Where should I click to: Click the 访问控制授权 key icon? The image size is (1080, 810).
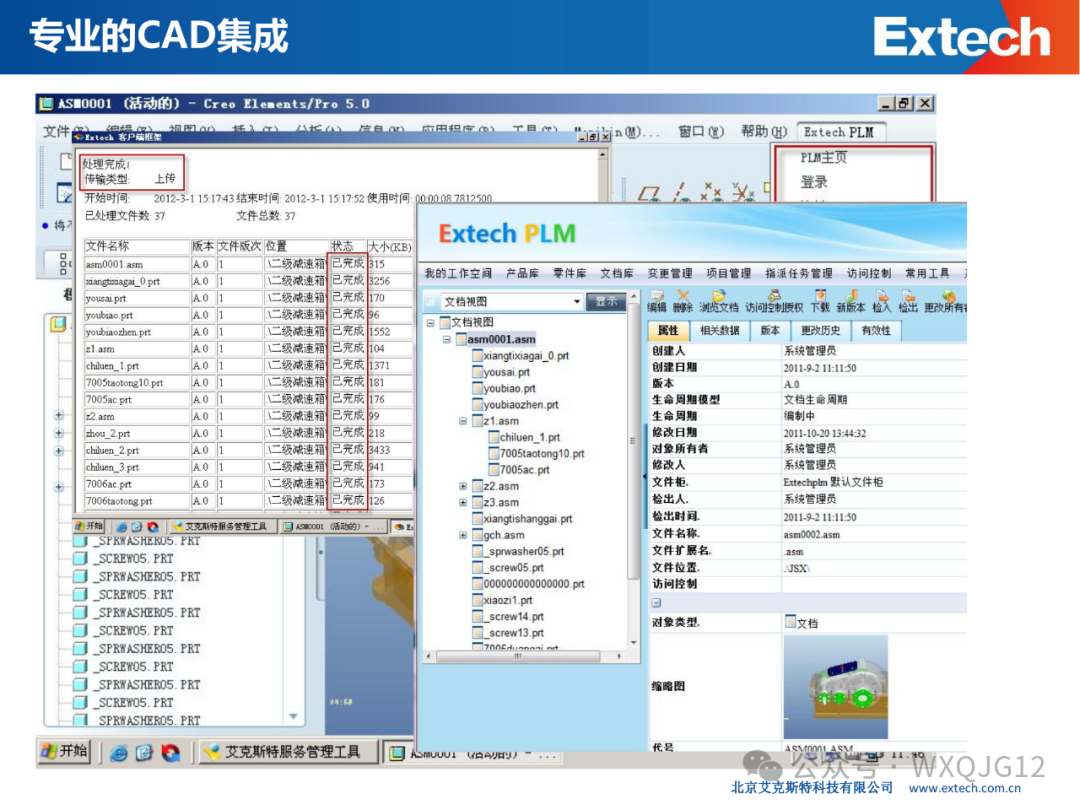click(x=774, y=296)
